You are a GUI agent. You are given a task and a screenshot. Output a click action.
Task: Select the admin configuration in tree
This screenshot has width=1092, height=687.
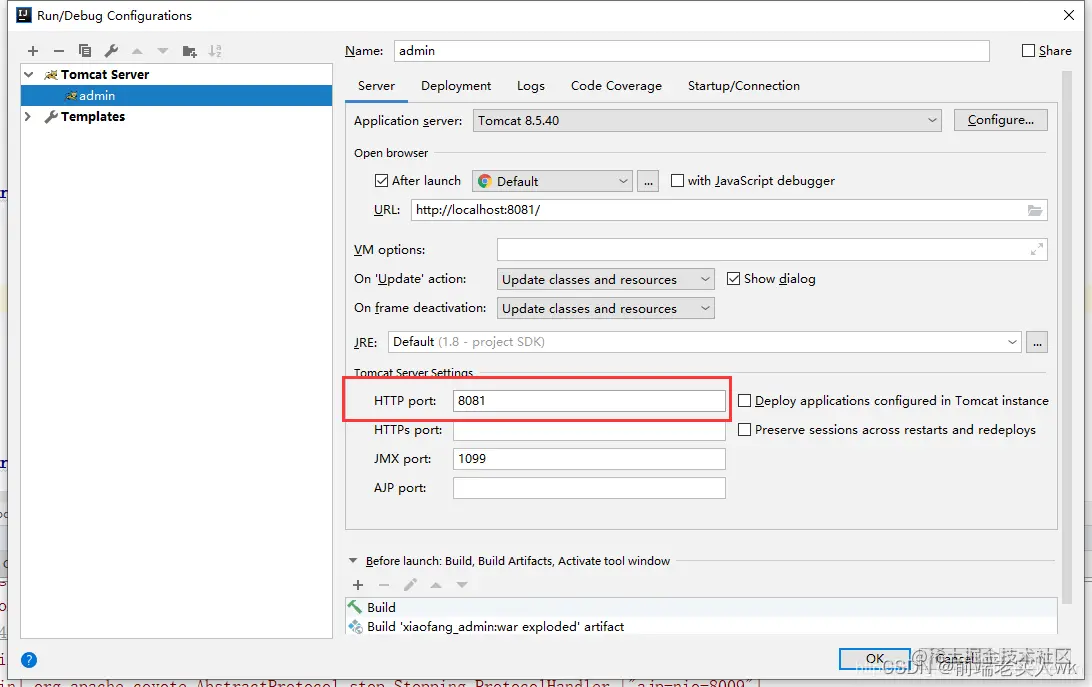point(176,95)
